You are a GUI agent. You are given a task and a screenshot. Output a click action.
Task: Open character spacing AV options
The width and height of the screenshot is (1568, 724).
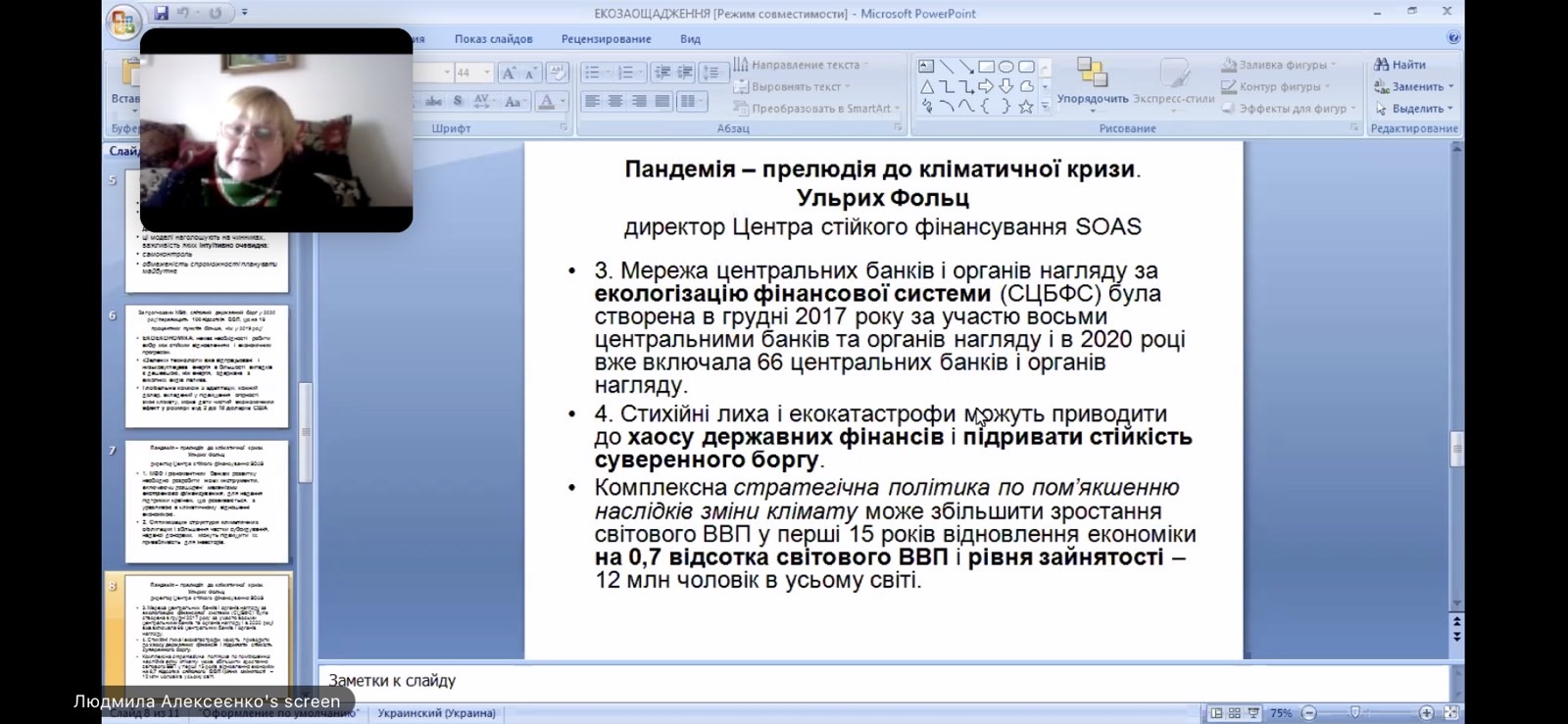click(482, 101)
